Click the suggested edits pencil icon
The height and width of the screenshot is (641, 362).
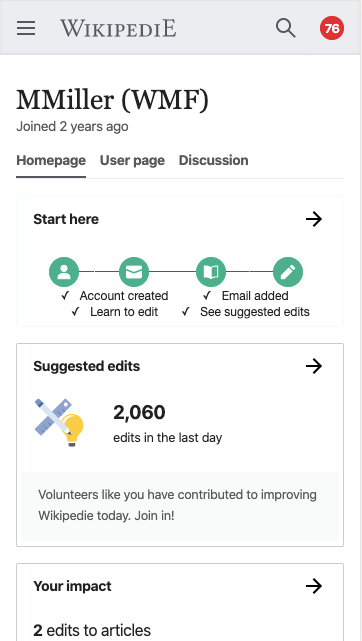coord(288,272)
